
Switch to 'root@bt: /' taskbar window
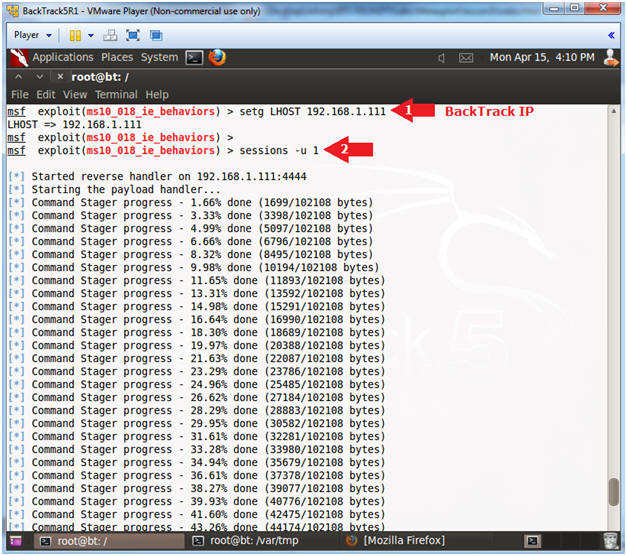tap(109, 541)
